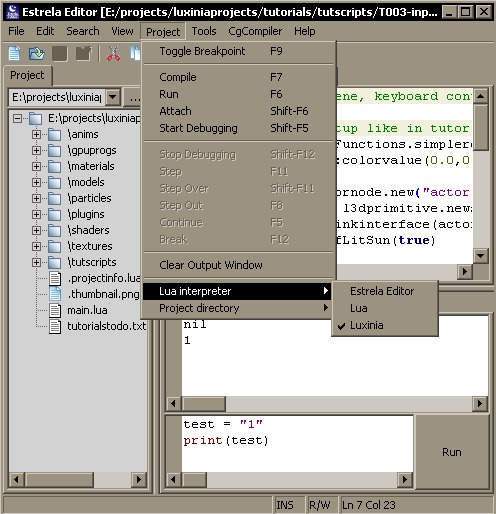The width and height of the screenshot is (496, 514).
Task: Expand the \anims tree node
Action: click(36, 135)
